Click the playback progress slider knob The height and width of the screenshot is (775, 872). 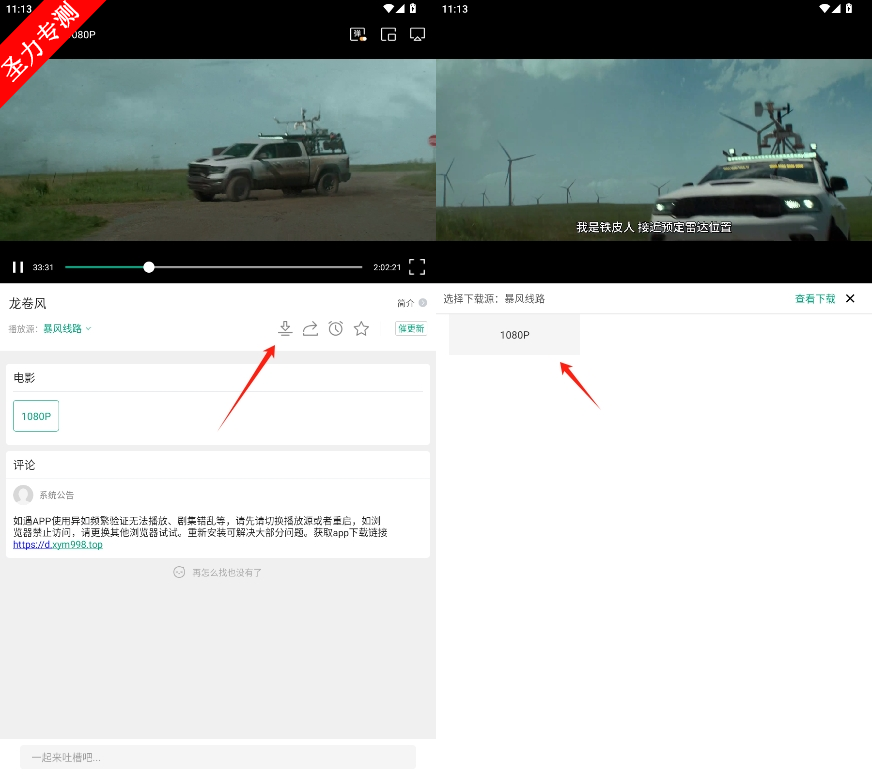tap(148, 267)
